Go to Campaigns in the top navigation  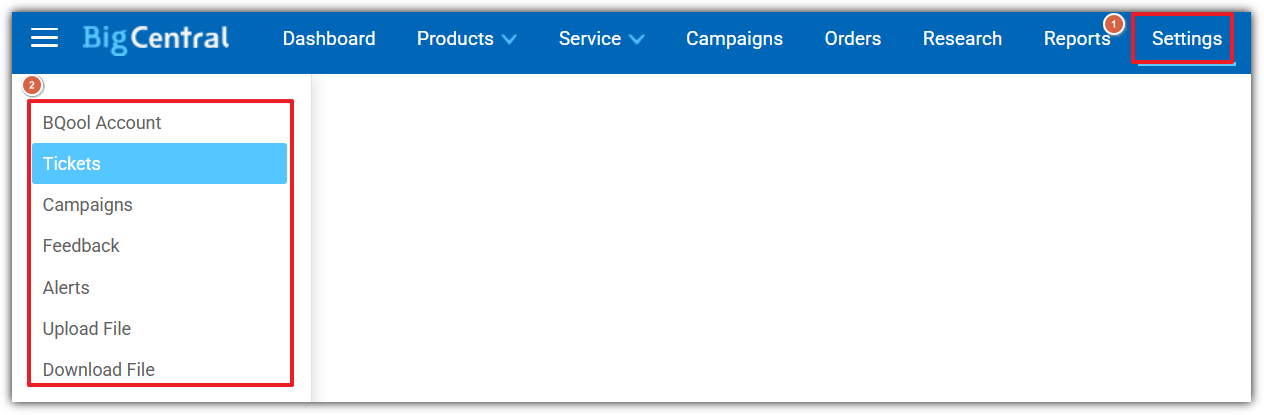tap(734, 39)
